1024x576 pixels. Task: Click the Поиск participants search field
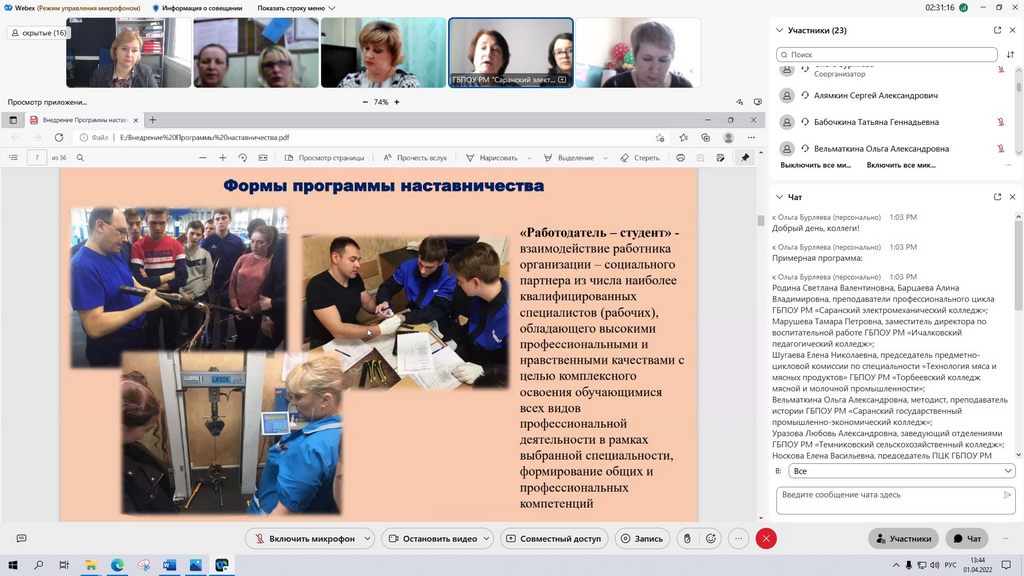[x=887, y=54]
